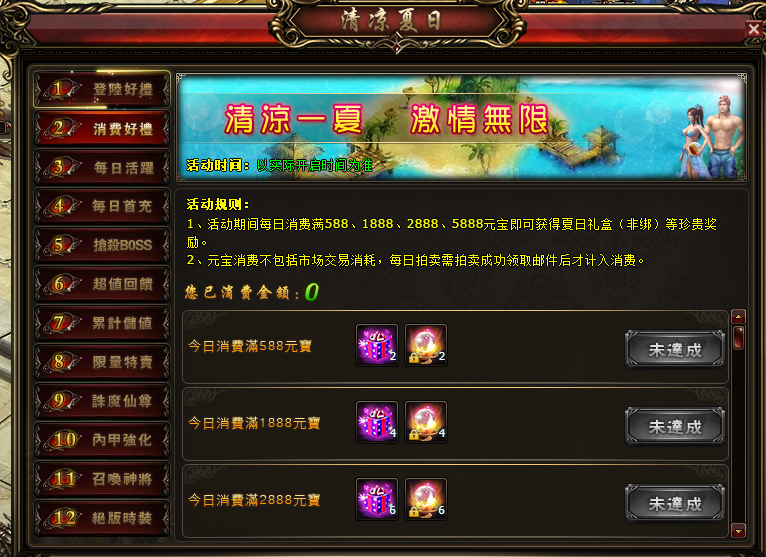Click locked orb icon in 2888元寶 row
This screenshot has width=766, height=557.
(426, 499)
